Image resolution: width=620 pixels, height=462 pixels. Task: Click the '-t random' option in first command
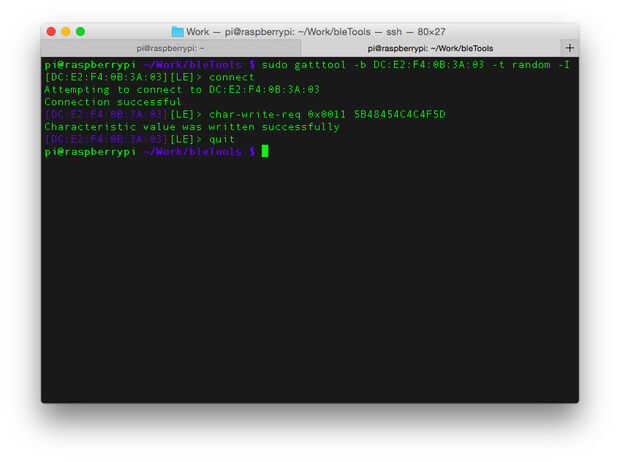pyautogui.click(x=522, y=65)
